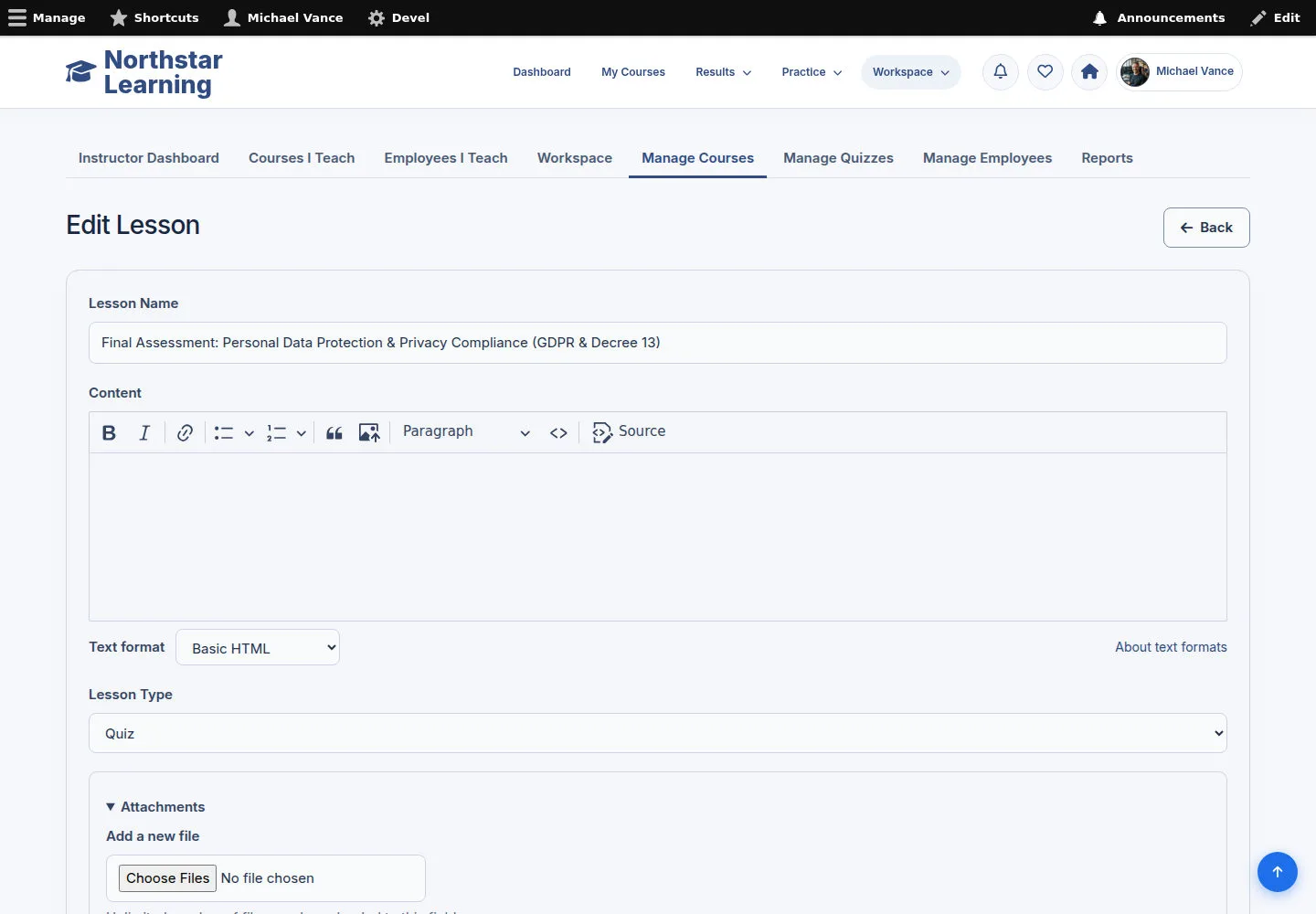
Task: Open numbered list style dropdown arrow
Action: pos(301,433)
